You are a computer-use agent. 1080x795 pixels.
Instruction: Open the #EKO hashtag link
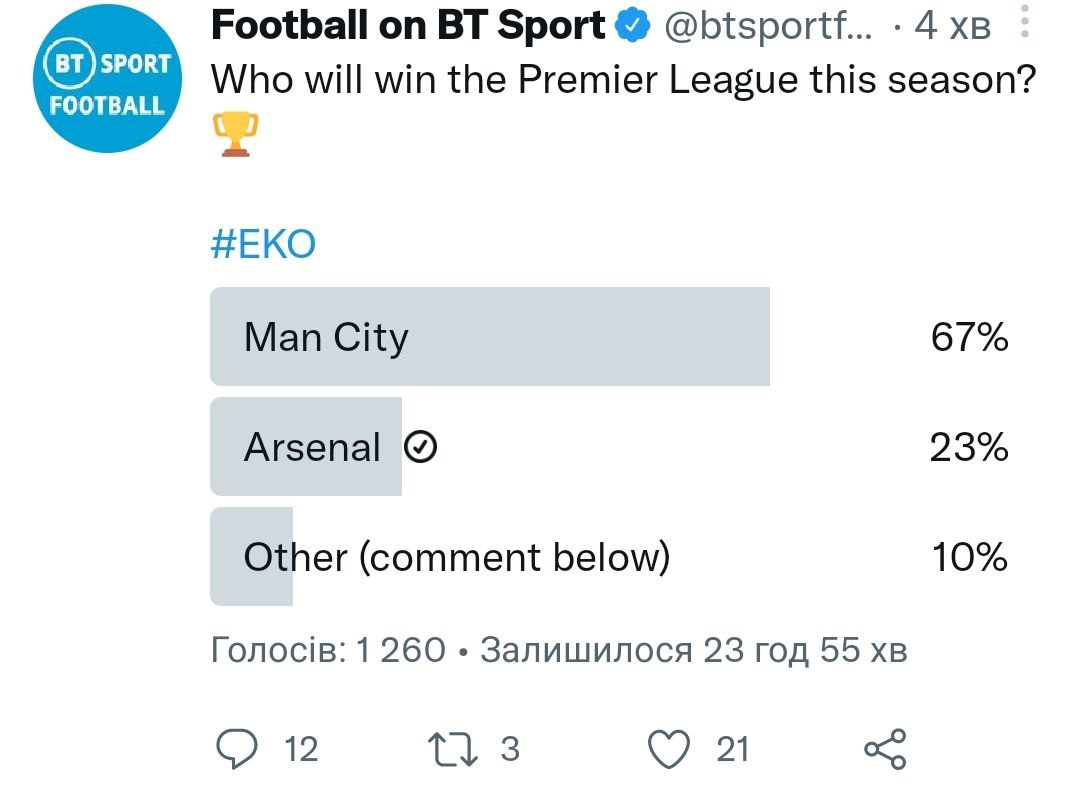pos(263,245)
